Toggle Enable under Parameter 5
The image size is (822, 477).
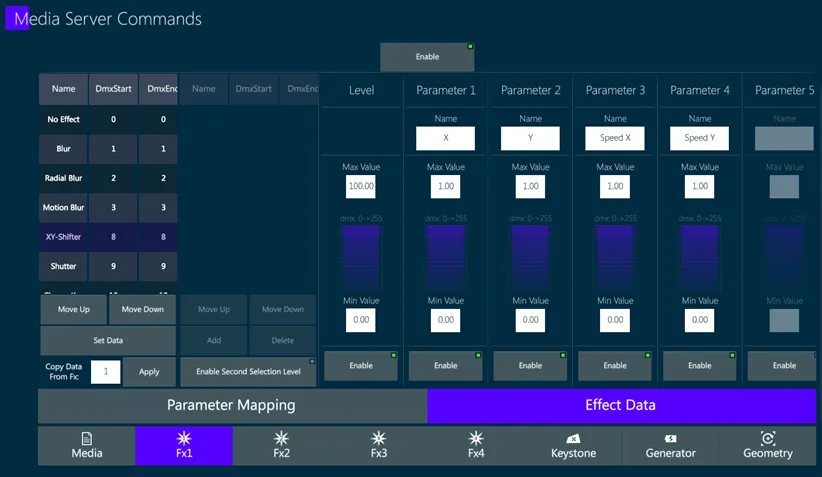784,365
